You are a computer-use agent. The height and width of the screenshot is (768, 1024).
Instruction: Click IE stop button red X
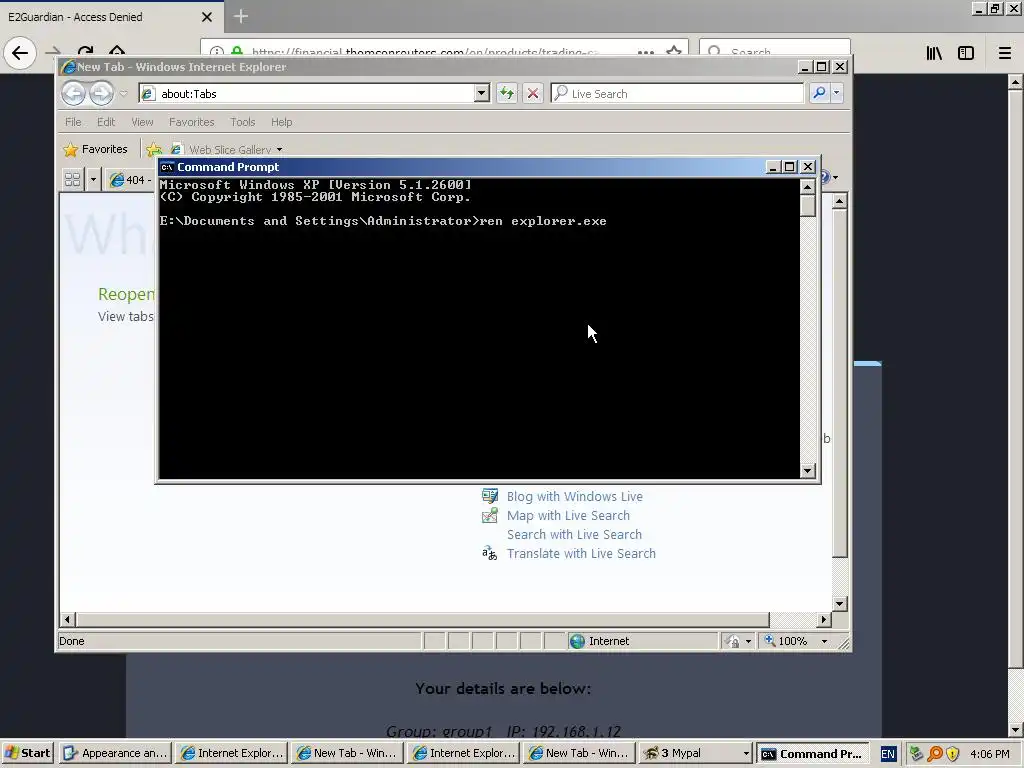pos(533,93)
